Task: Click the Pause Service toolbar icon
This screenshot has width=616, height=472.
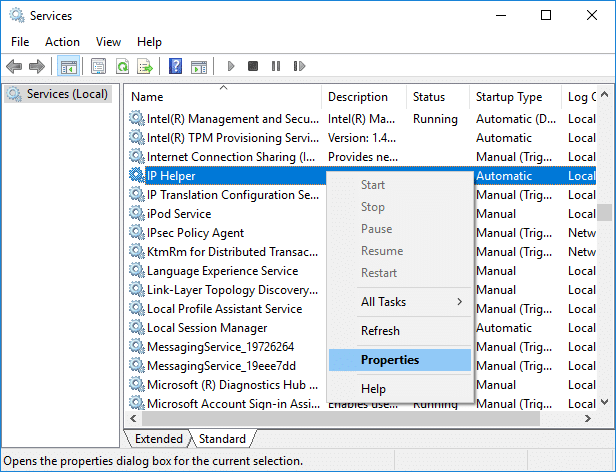Action: pos(275,66)
